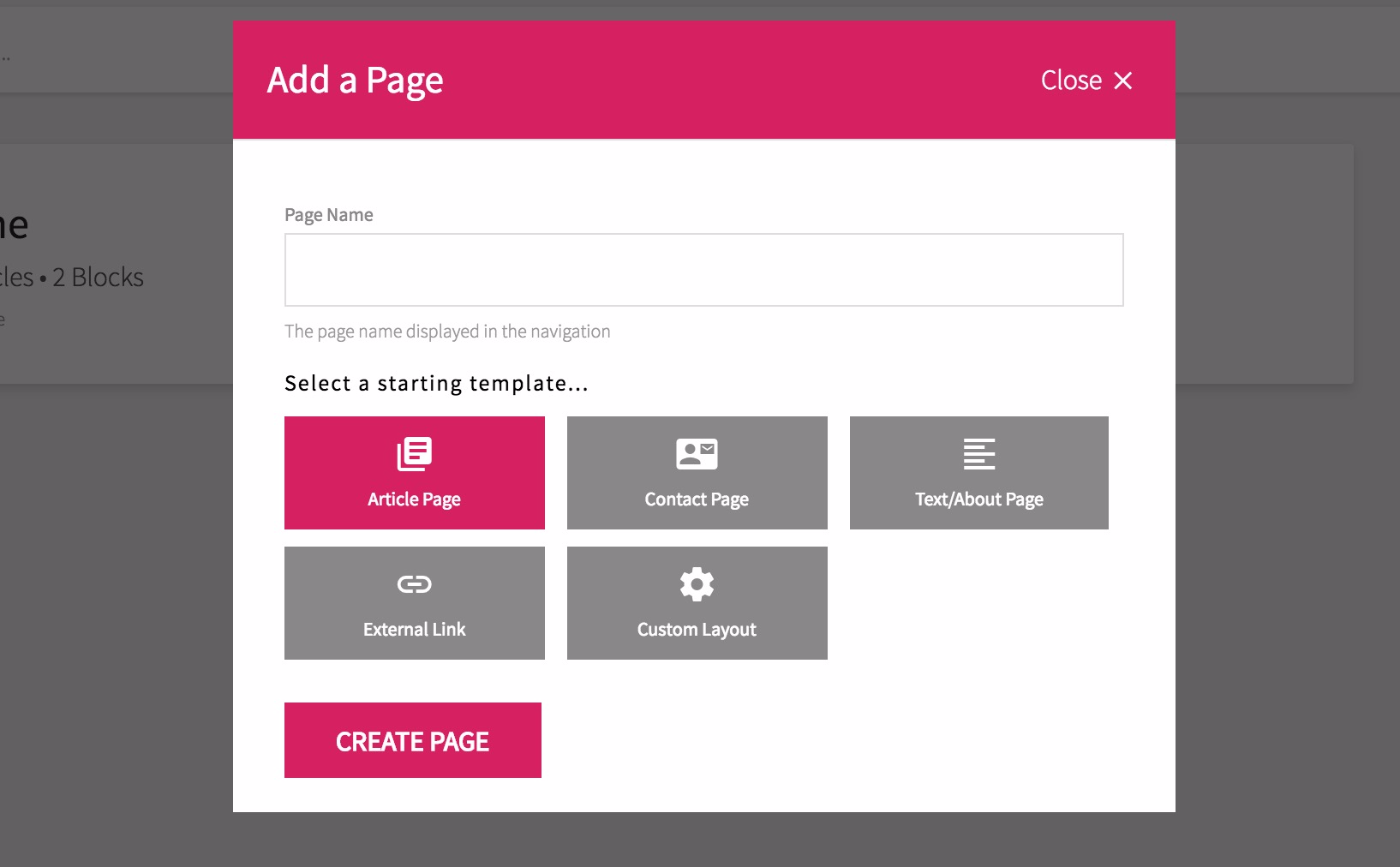Click the 'Add a Page' dialog title
The image size is (1400, 867).
[355, 81]
